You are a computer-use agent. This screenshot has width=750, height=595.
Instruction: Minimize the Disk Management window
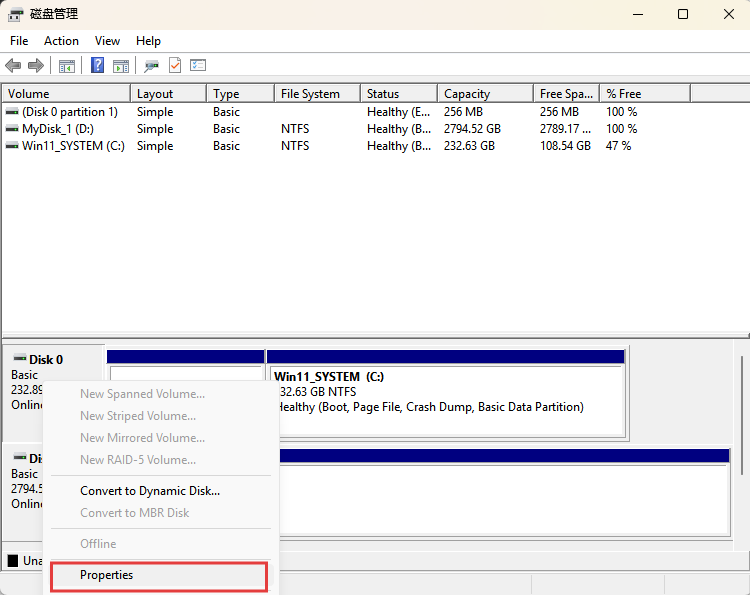[x=638, y=14]
